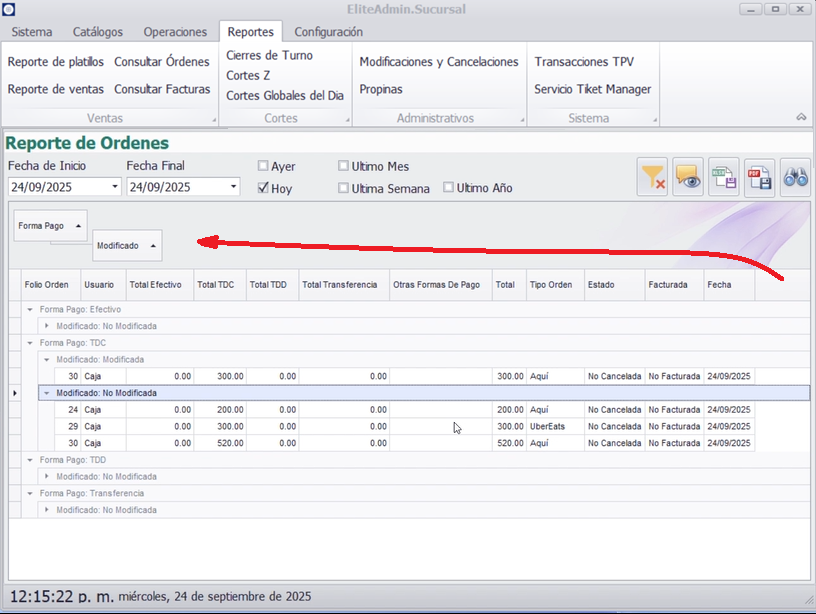This screenshot has height=614, width=816.
Task: Open Reporte de ventas
Action: (x=56, y=89)
